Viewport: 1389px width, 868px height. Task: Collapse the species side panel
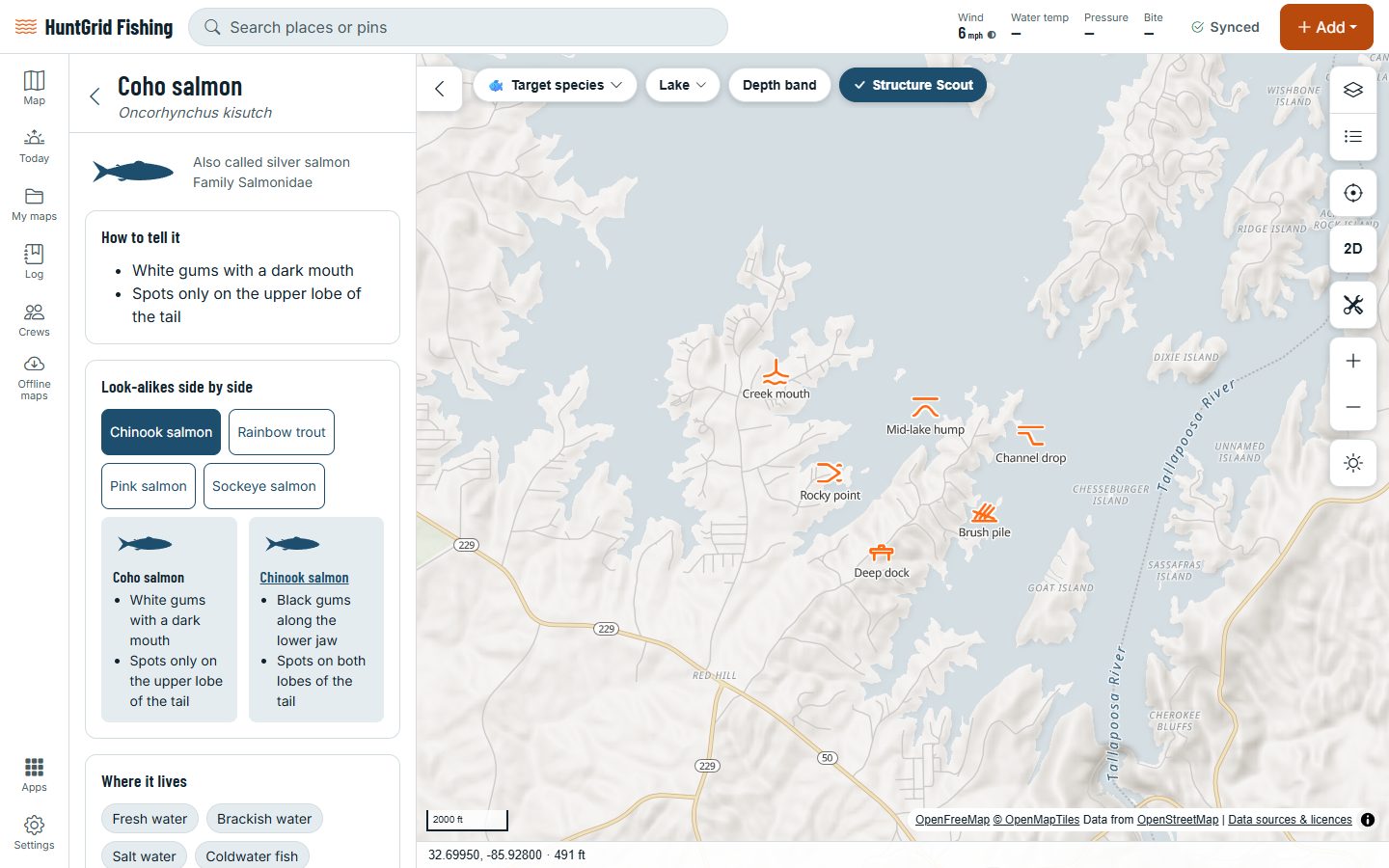[440, 89]
